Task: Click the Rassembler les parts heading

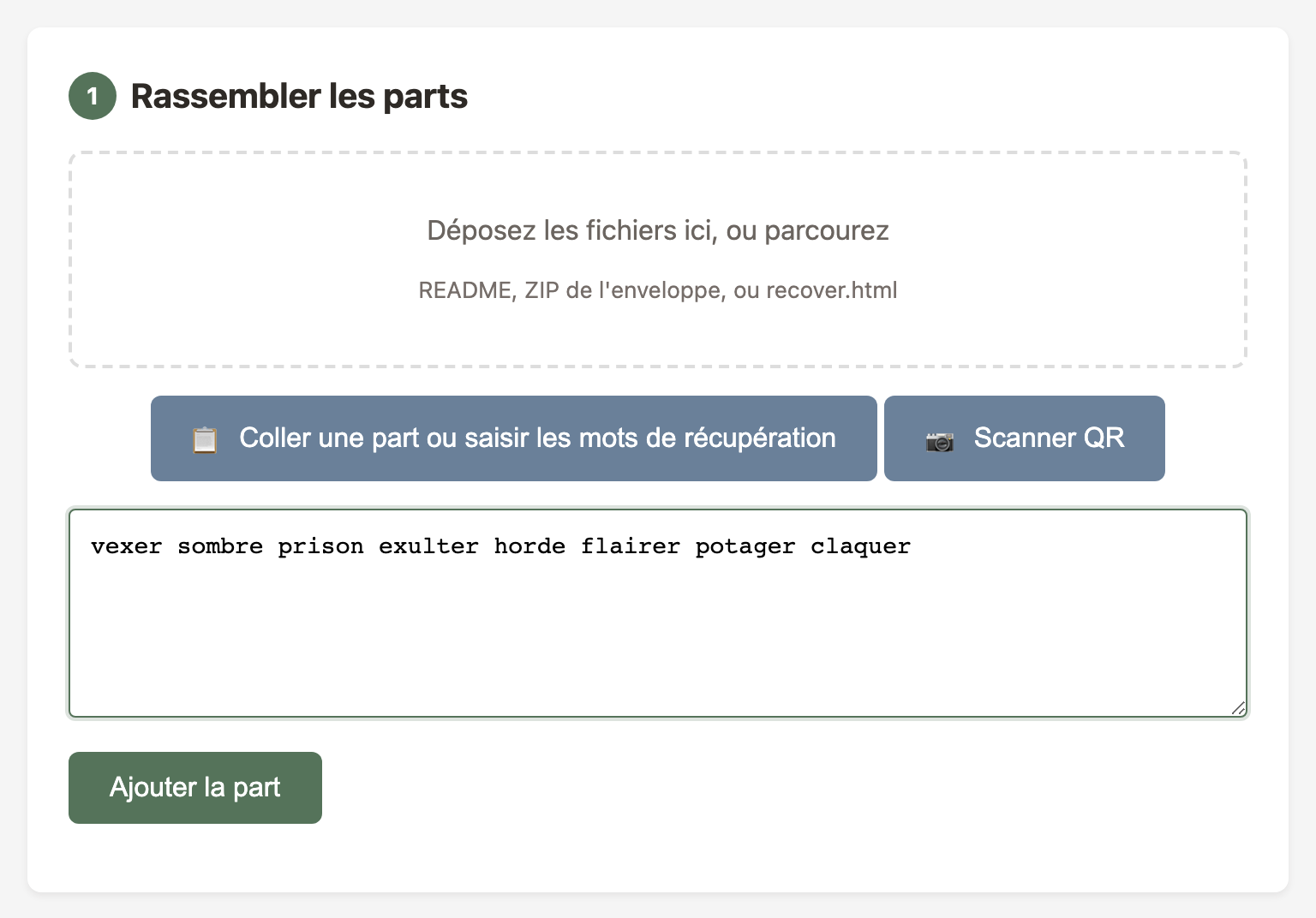Action: point(299,96)
